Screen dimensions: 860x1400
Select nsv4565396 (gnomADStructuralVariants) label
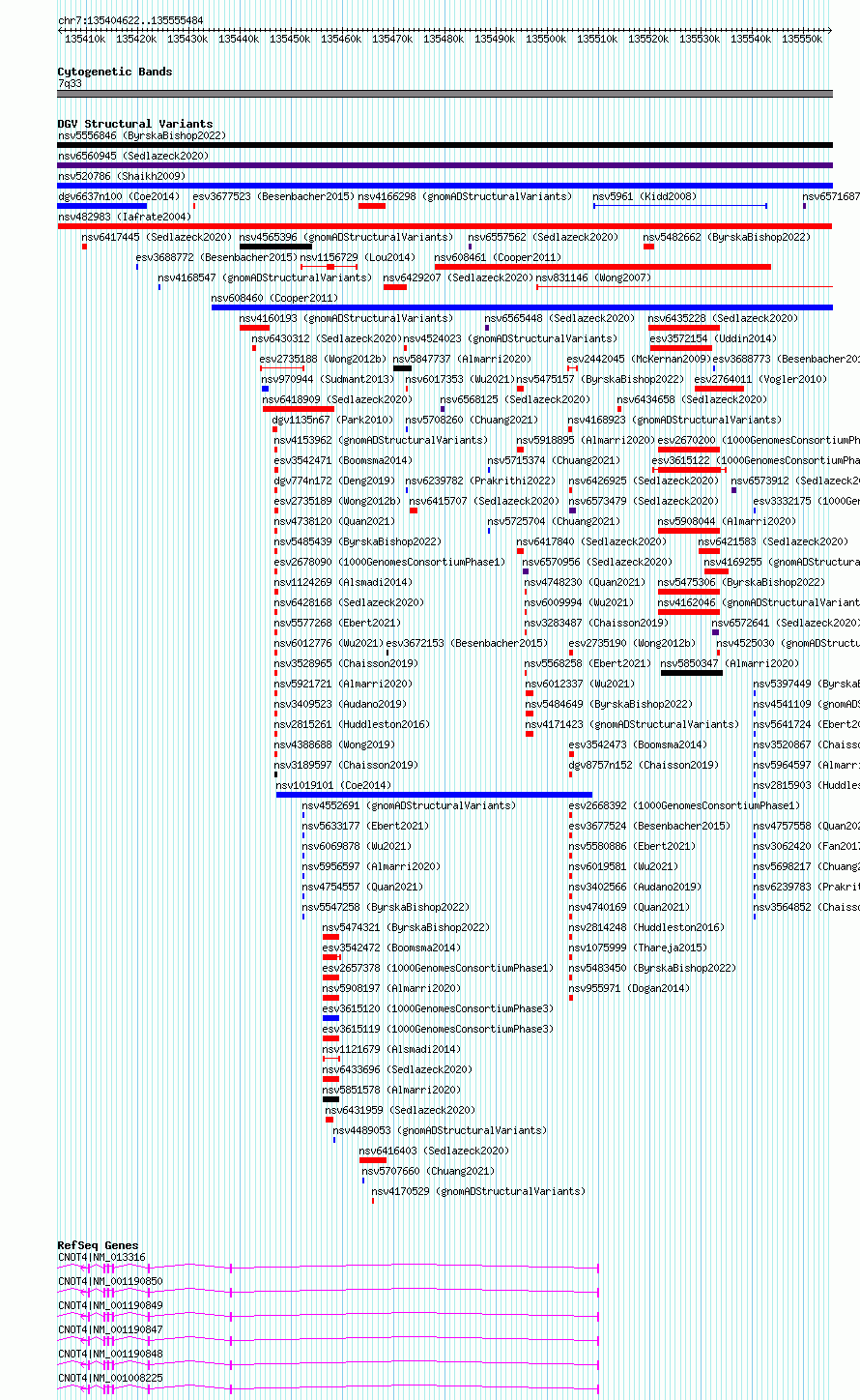(x=346, y=237)
